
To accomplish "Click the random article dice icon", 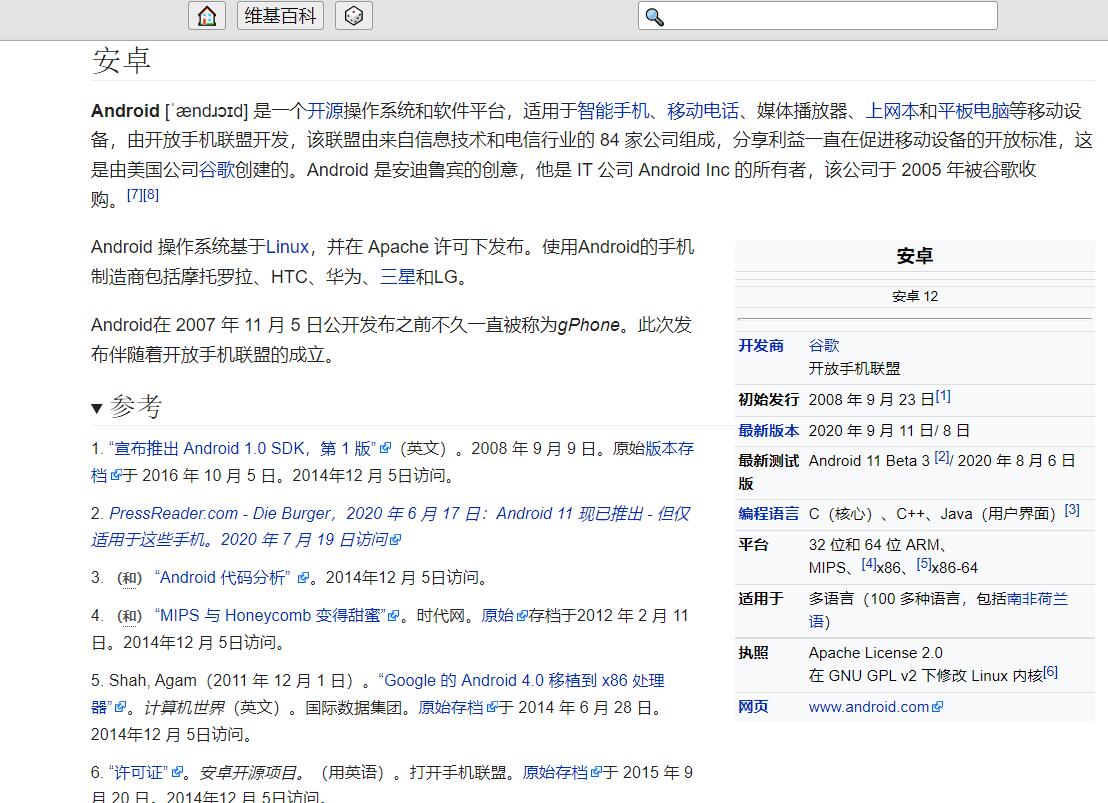I will click(x=353, y=16).
